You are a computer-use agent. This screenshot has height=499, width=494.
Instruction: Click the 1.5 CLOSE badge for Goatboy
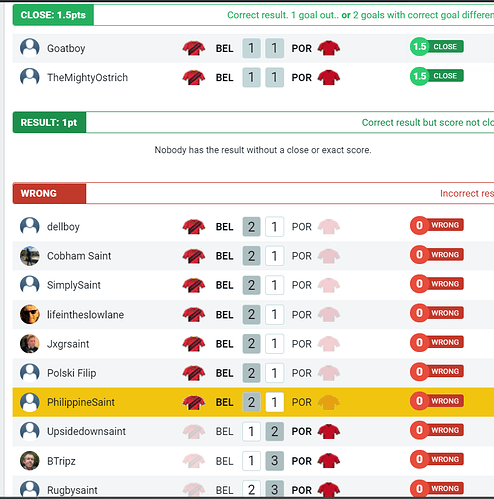click(x=437, y=47)
